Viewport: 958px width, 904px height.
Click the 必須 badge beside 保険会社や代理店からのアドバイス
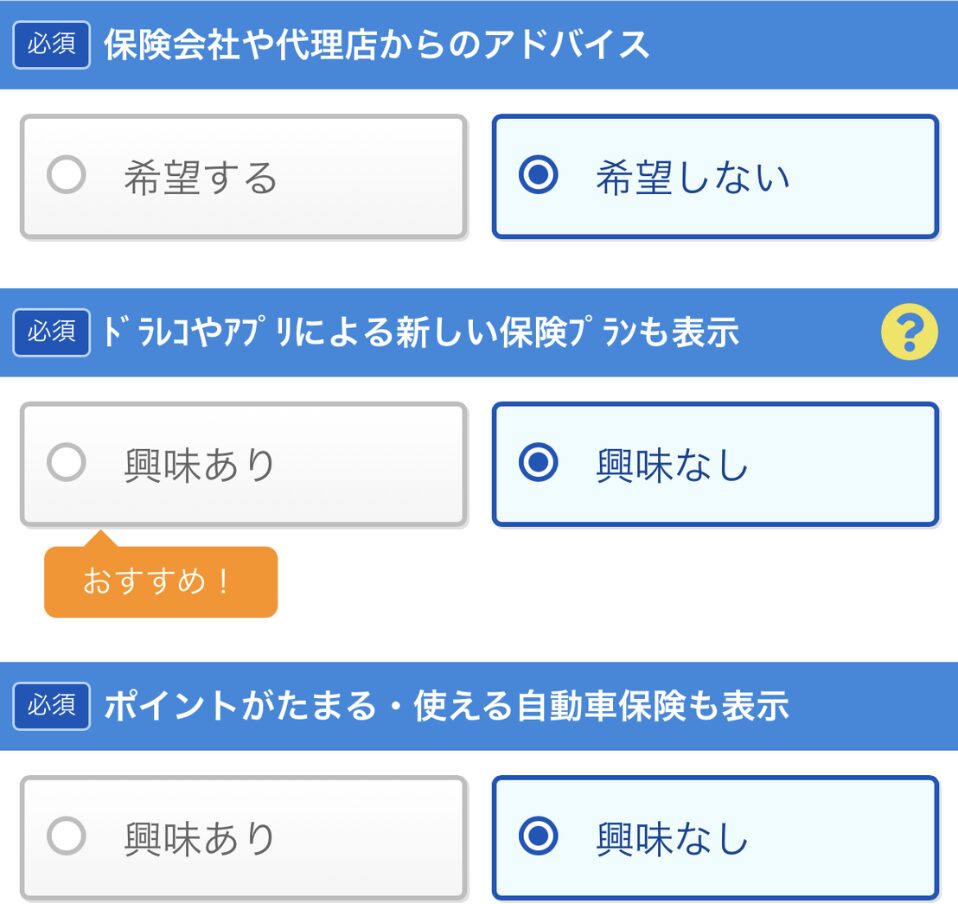tap(52, 45)
